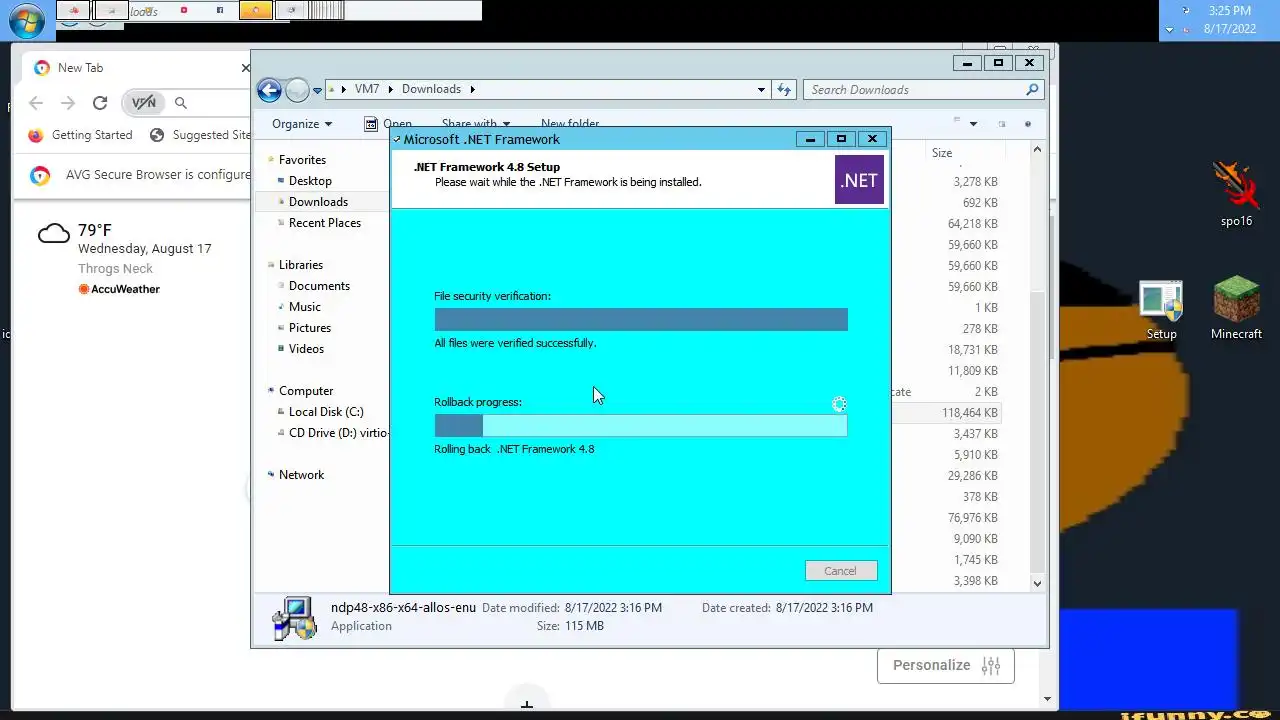Screen dimensions: 1280x720
Task: Open the Explorer help icon
Action: point(1028,124)
